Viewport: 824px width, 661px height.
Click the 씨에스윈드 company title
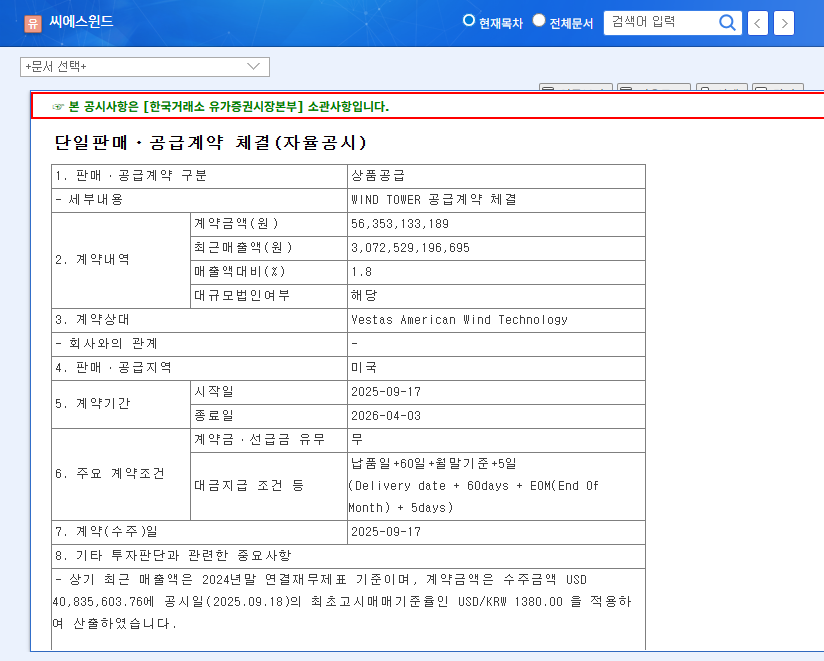coord(81,22)
